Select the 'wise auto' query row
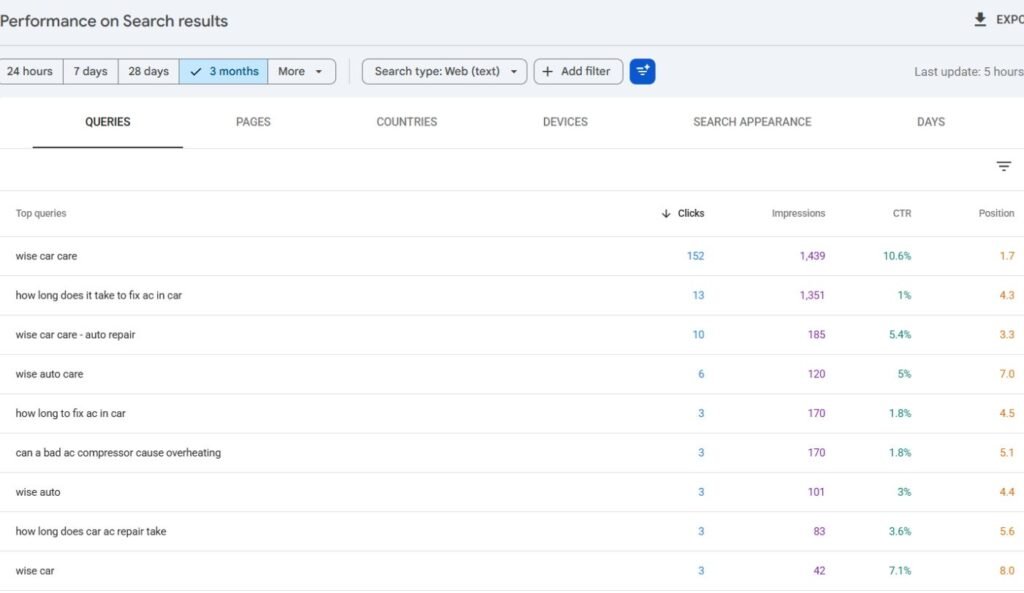 click(x=512, y=492)
